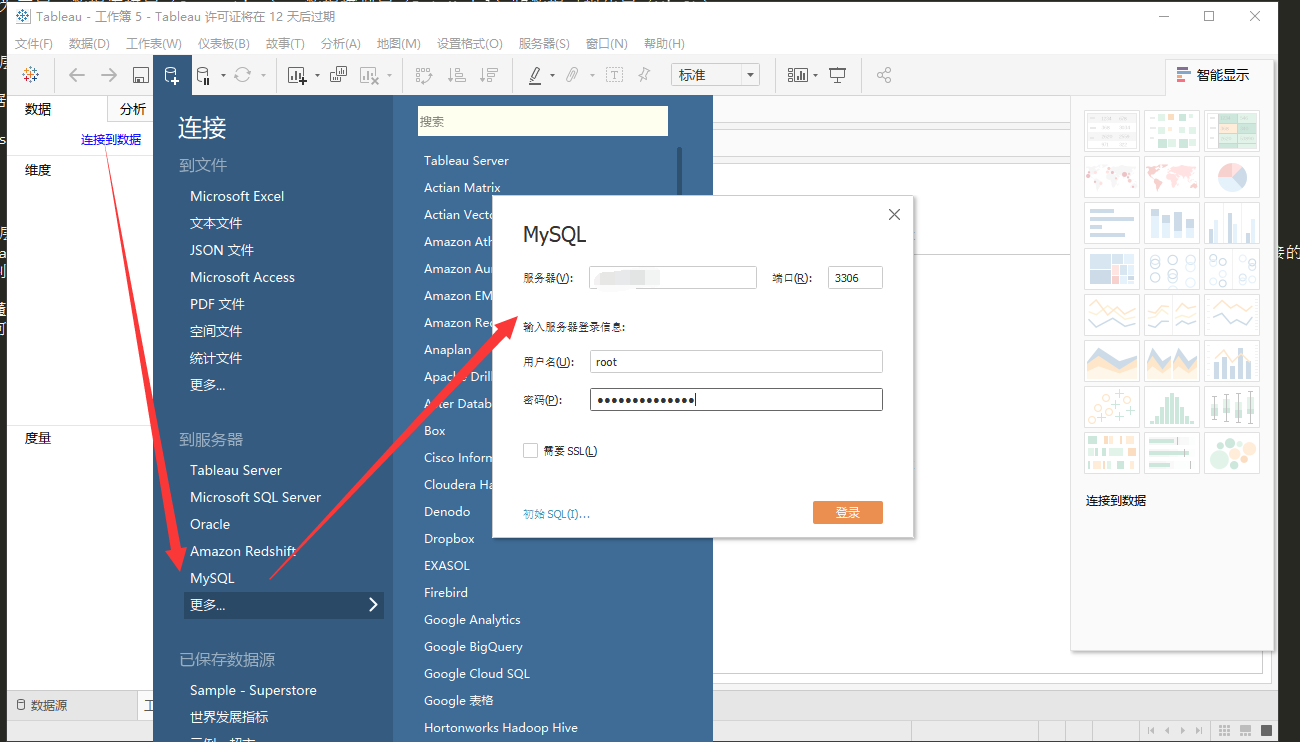Open the 数据(D) menu

pos(89,44)
